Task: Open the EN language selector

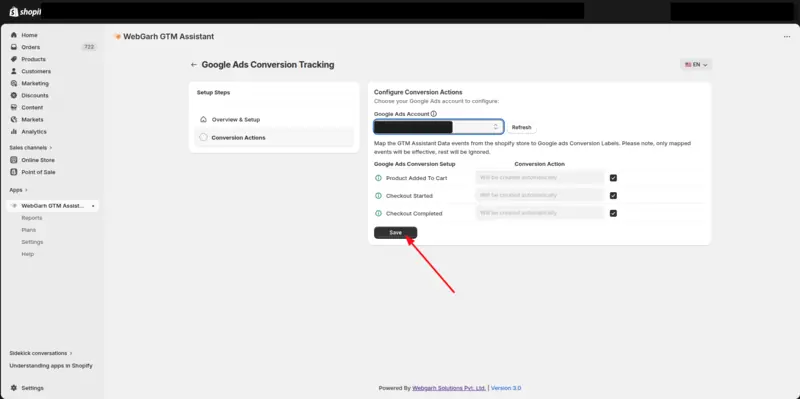Action: pos(696,65)
